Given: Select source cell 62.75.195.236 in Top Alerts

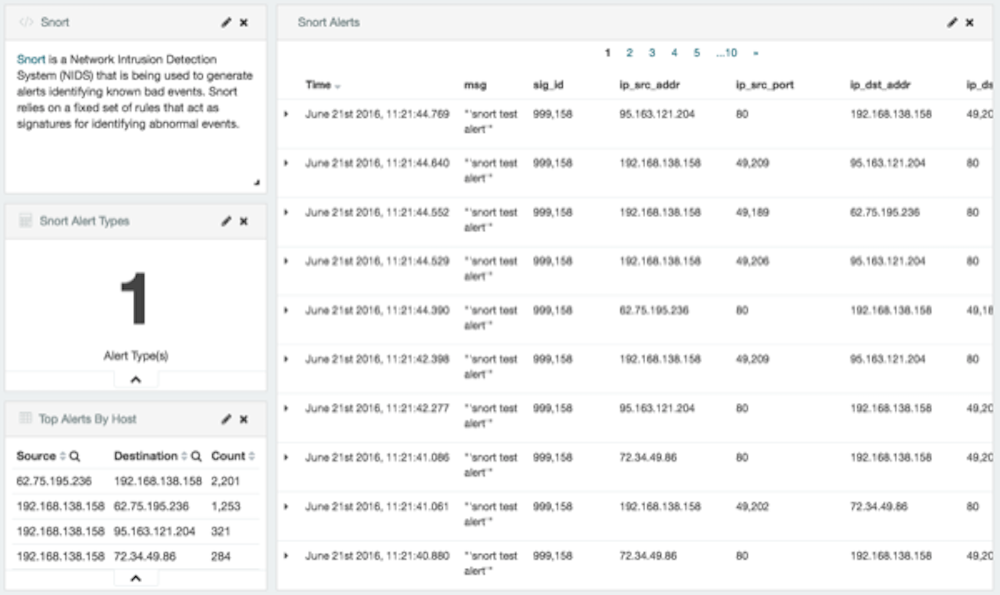Looking at the screenshot, I should point(54,481).
